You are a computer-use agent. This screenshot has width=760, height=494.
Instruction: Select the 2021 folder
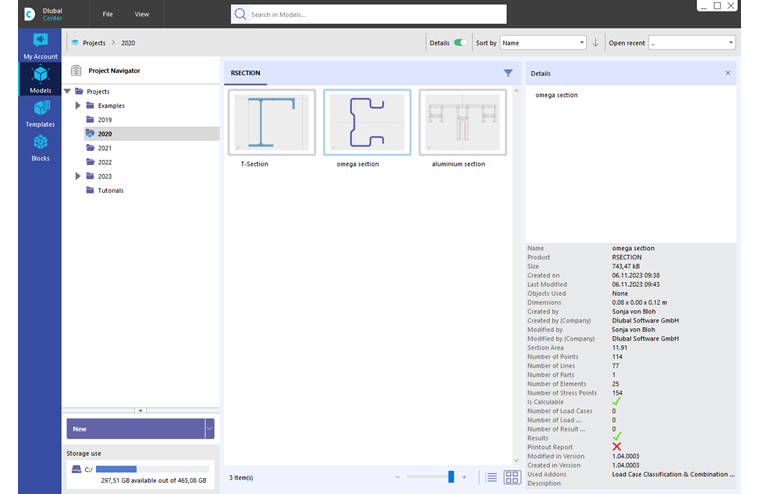pyautogui.click(x=105, y=148)
